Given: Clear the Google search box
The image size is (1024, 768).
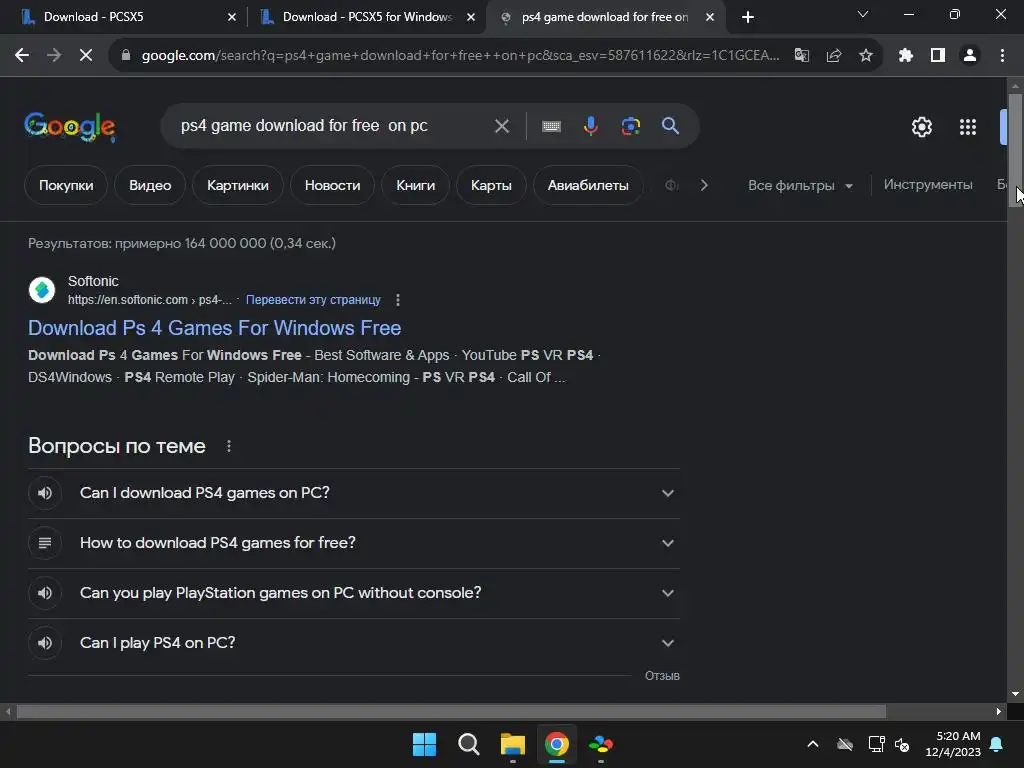Looking at the screenshot, I should tap(502, 126).
